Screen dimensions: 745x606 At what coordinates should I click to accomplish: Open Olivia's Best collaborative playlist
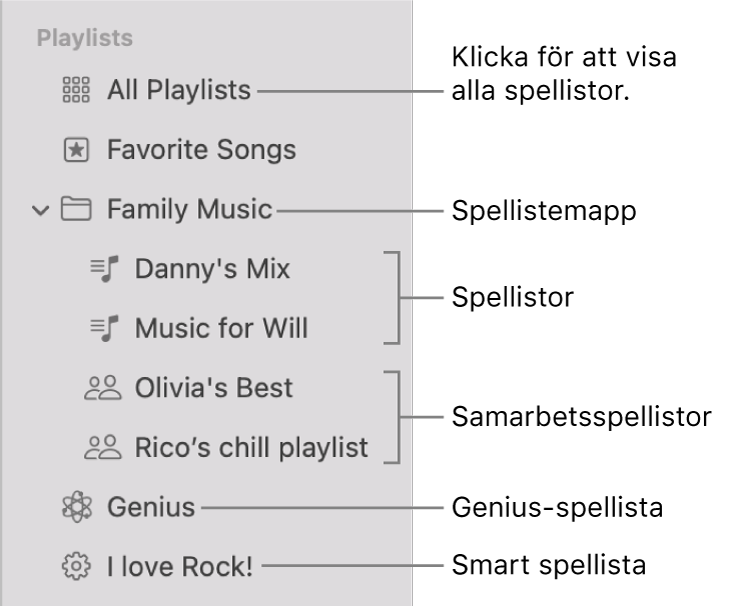point(213,387)
